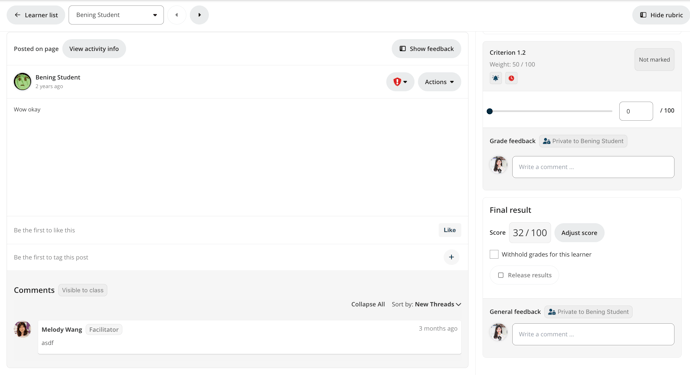Click the criterion score input field
Screen dimensions: 690x383
point(636,111)
